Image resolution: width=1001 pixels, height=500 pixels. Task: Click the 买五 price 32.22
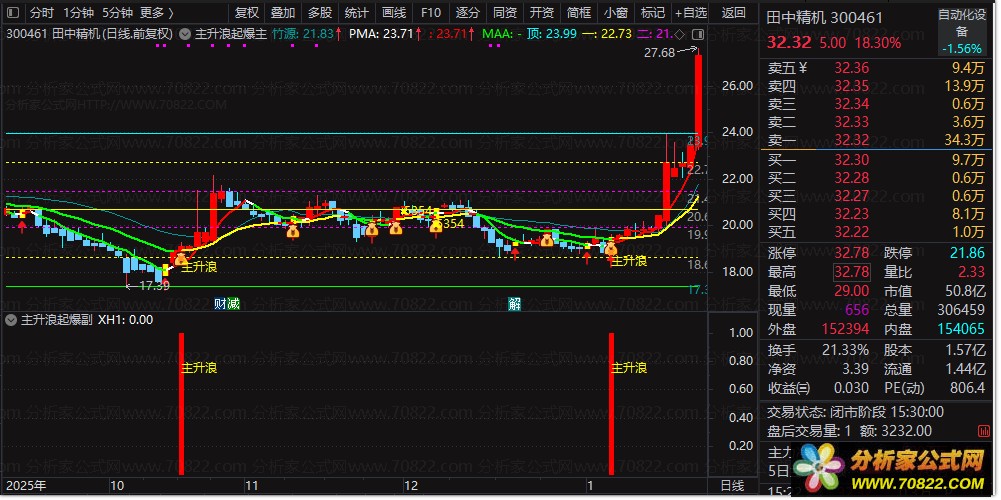850,231
